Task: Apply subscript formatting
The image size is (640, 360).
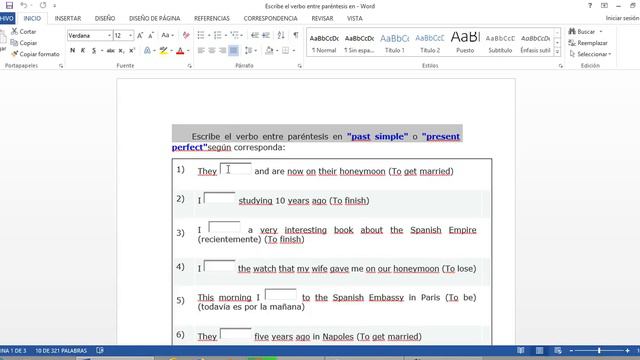Action: coord(121,51)
